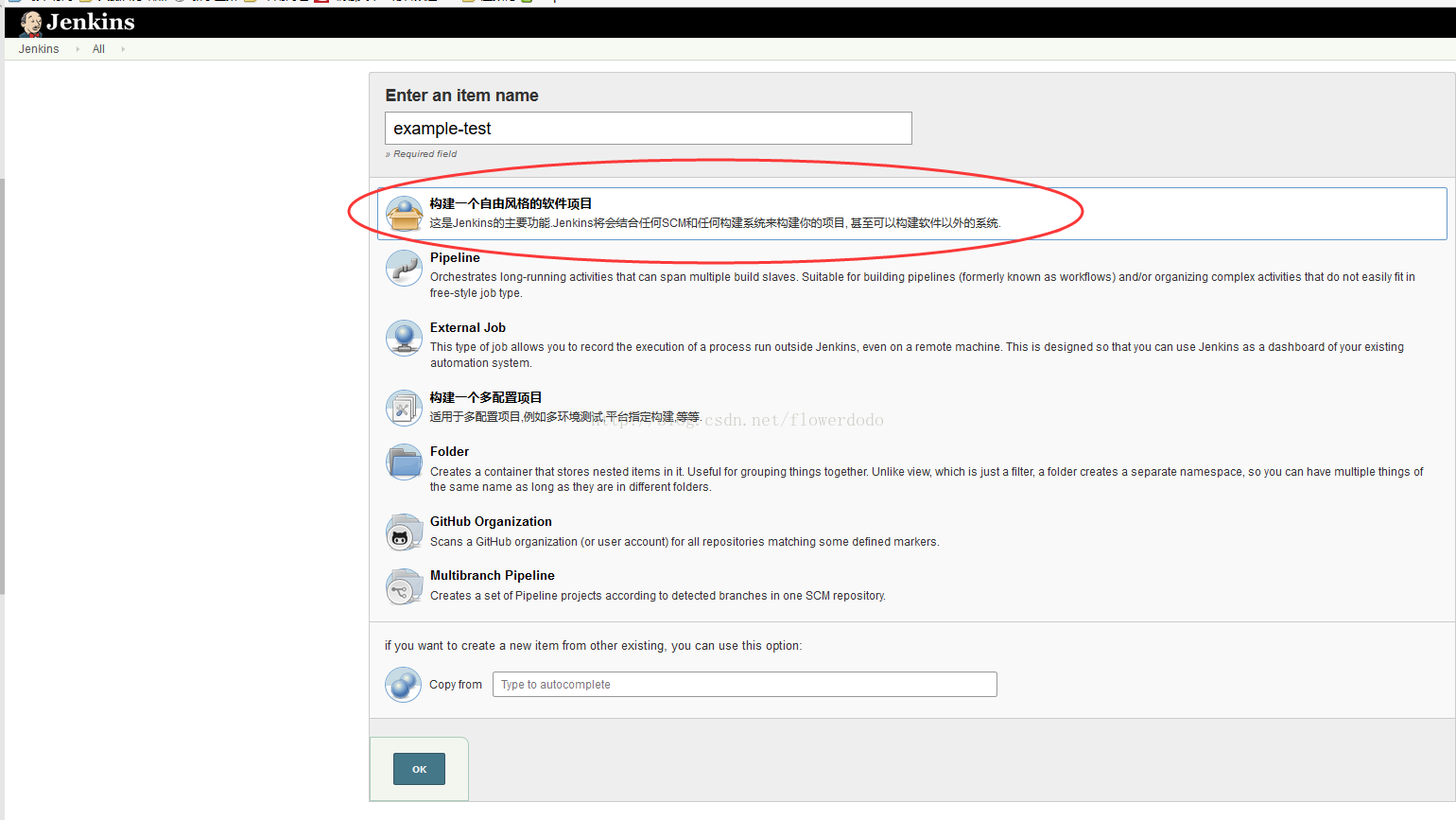Screen dimensions: 1456x820
Task: Open the Jenkins breadcrumb link
Action: 39,49
